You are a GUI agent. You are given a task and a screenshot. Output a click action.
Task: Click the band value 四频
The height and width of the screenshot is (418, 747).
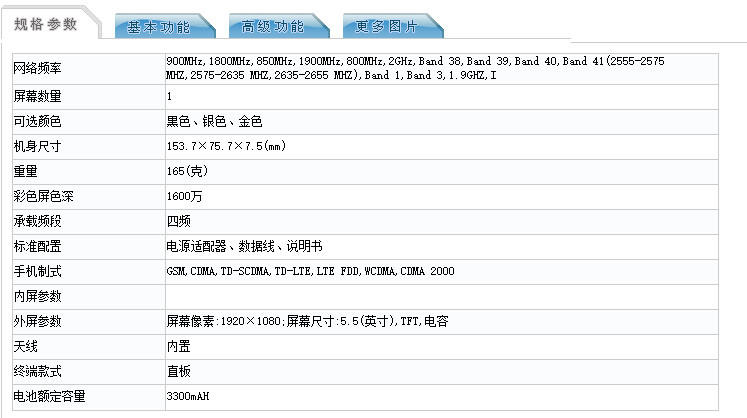(x=179, y=221)
